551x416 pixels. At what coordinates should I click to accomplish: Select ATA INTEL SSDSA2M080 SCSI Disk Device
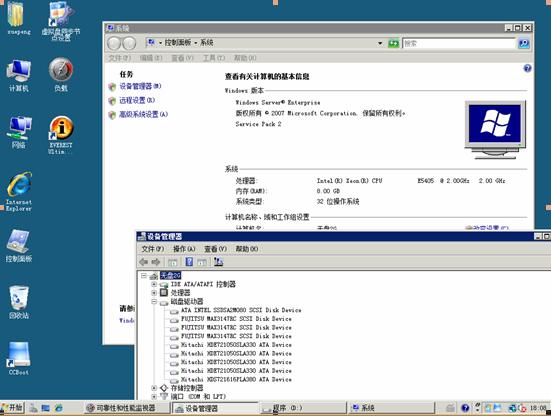[x=241, y=310]
